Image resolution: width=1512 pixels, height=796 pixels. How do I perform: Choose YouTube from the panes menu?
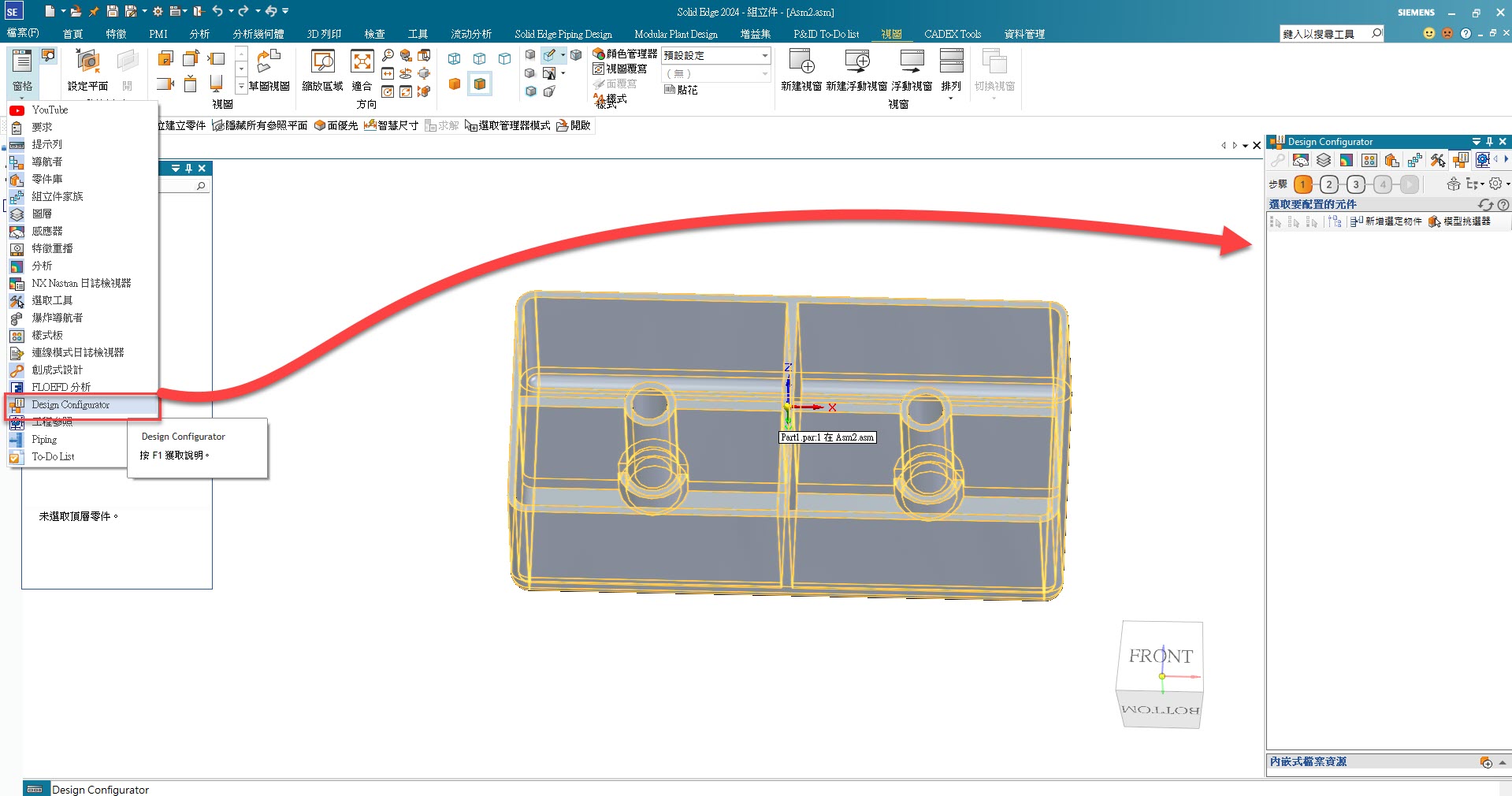(x=82, y=110)
